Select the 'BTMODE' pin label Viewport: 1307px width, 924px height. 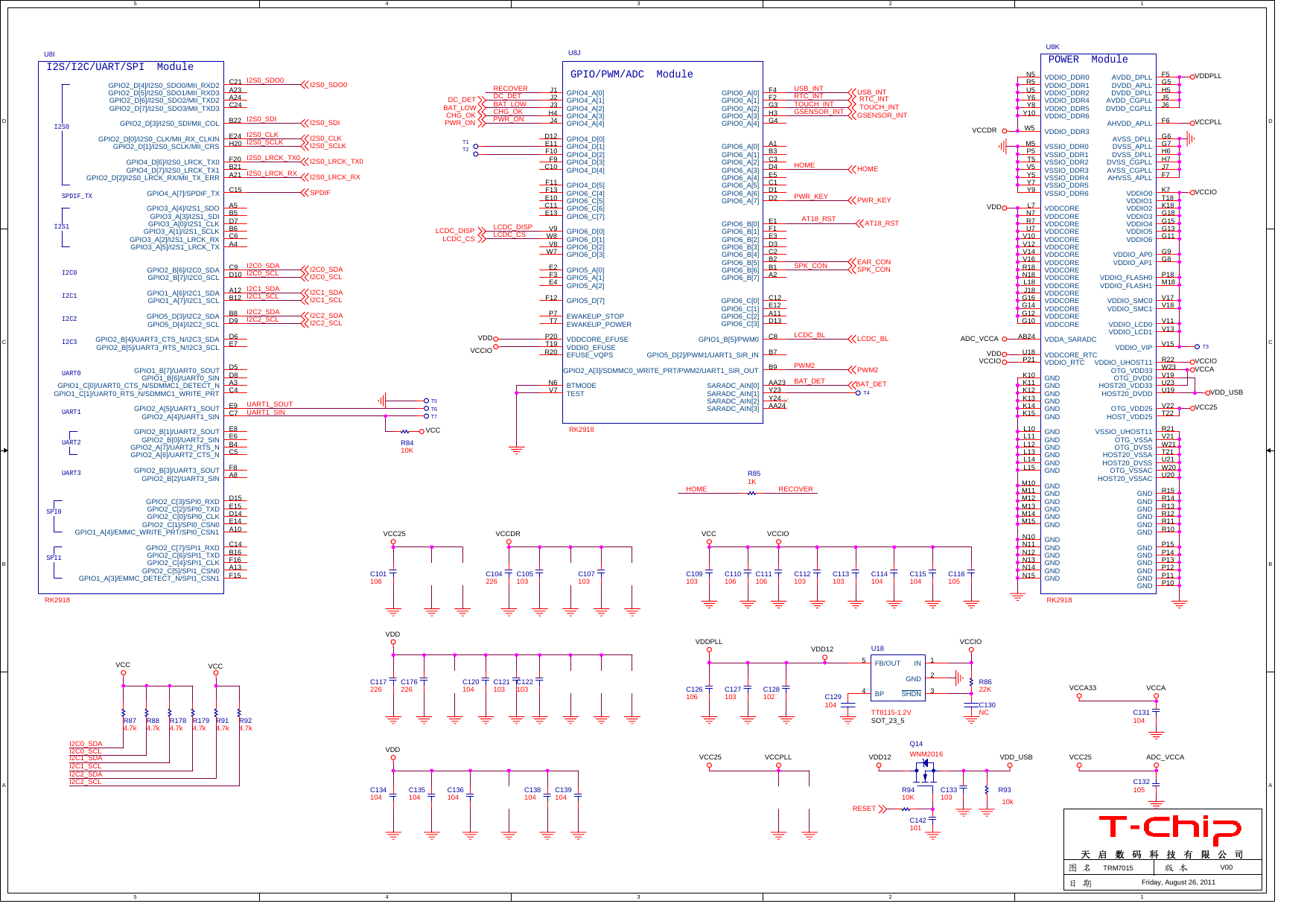coord(581,386)
